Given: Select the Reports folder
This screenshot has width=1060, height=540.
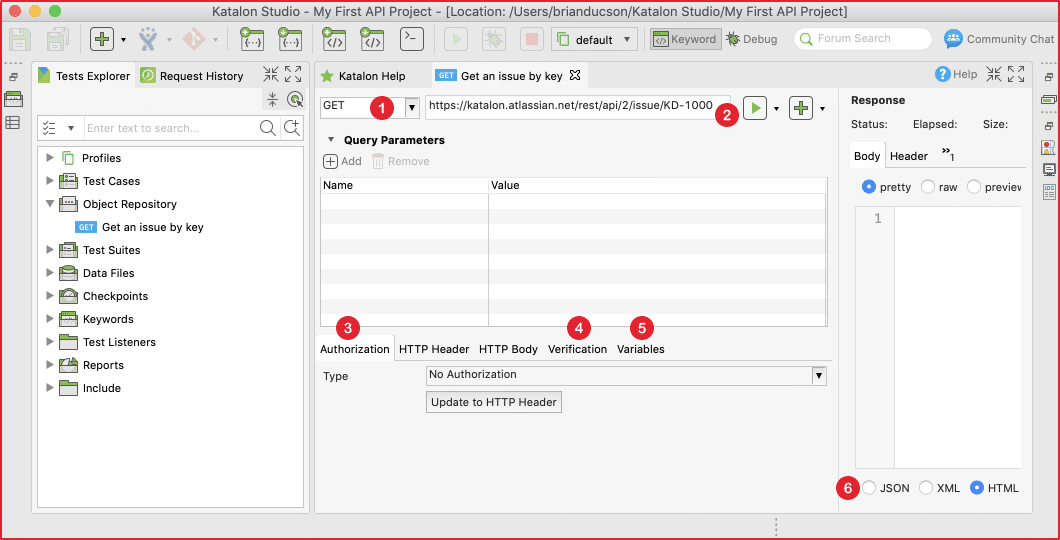Looking at the screenshot, I should (91, 365).
